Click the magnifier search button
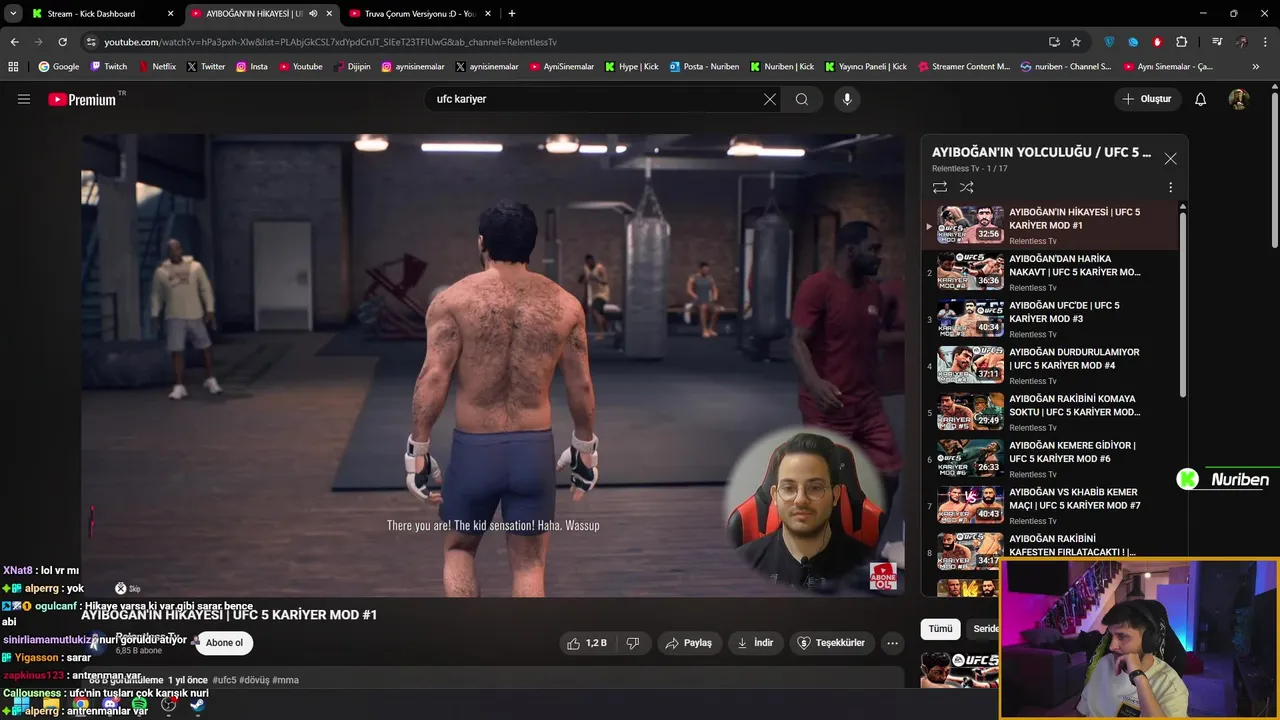The image size is (1280, 720). point(802,99)
